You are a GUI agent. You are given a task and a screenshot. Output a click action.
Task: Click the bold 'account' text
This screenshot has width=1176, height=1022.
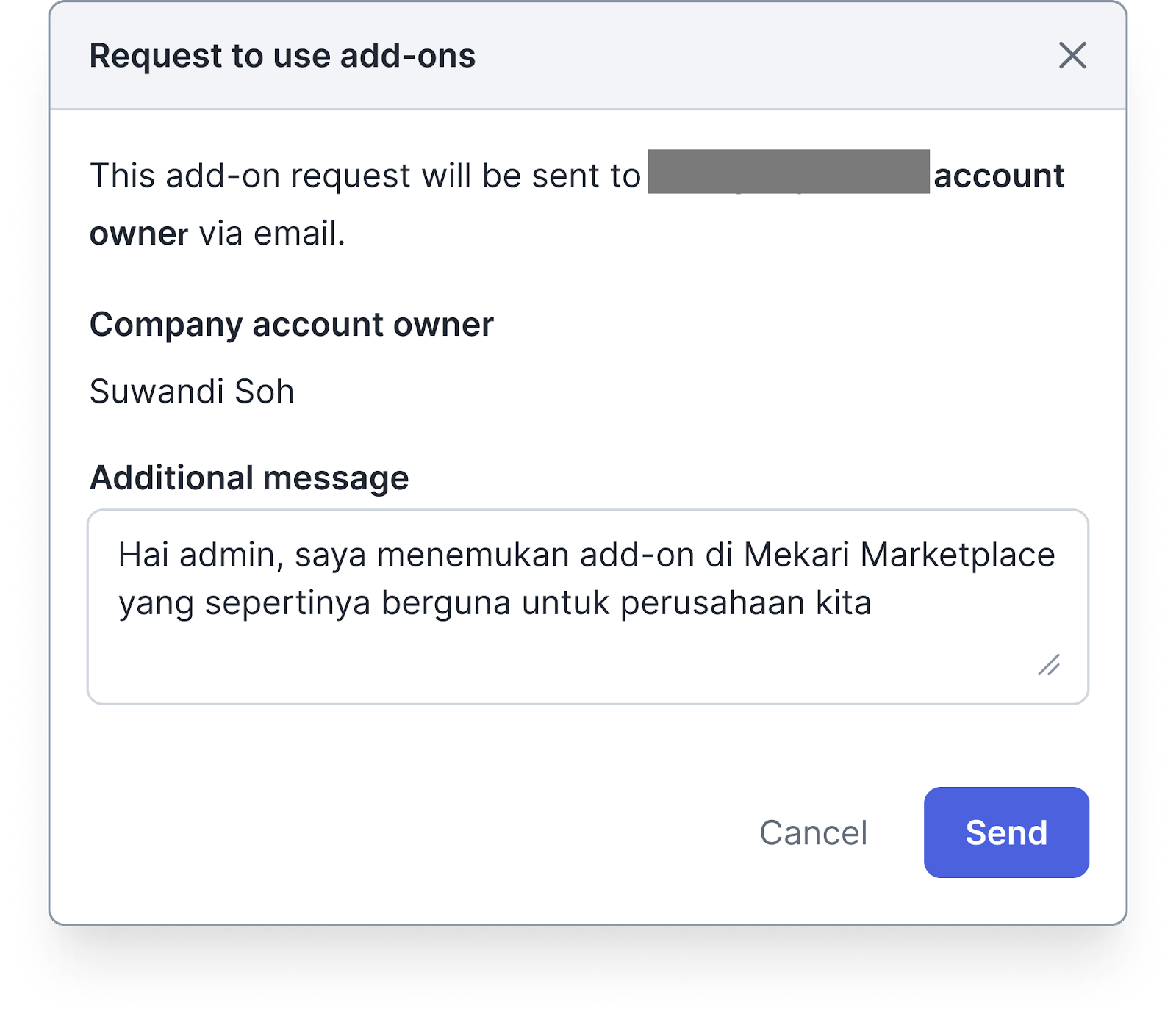[x=999, y=176]
